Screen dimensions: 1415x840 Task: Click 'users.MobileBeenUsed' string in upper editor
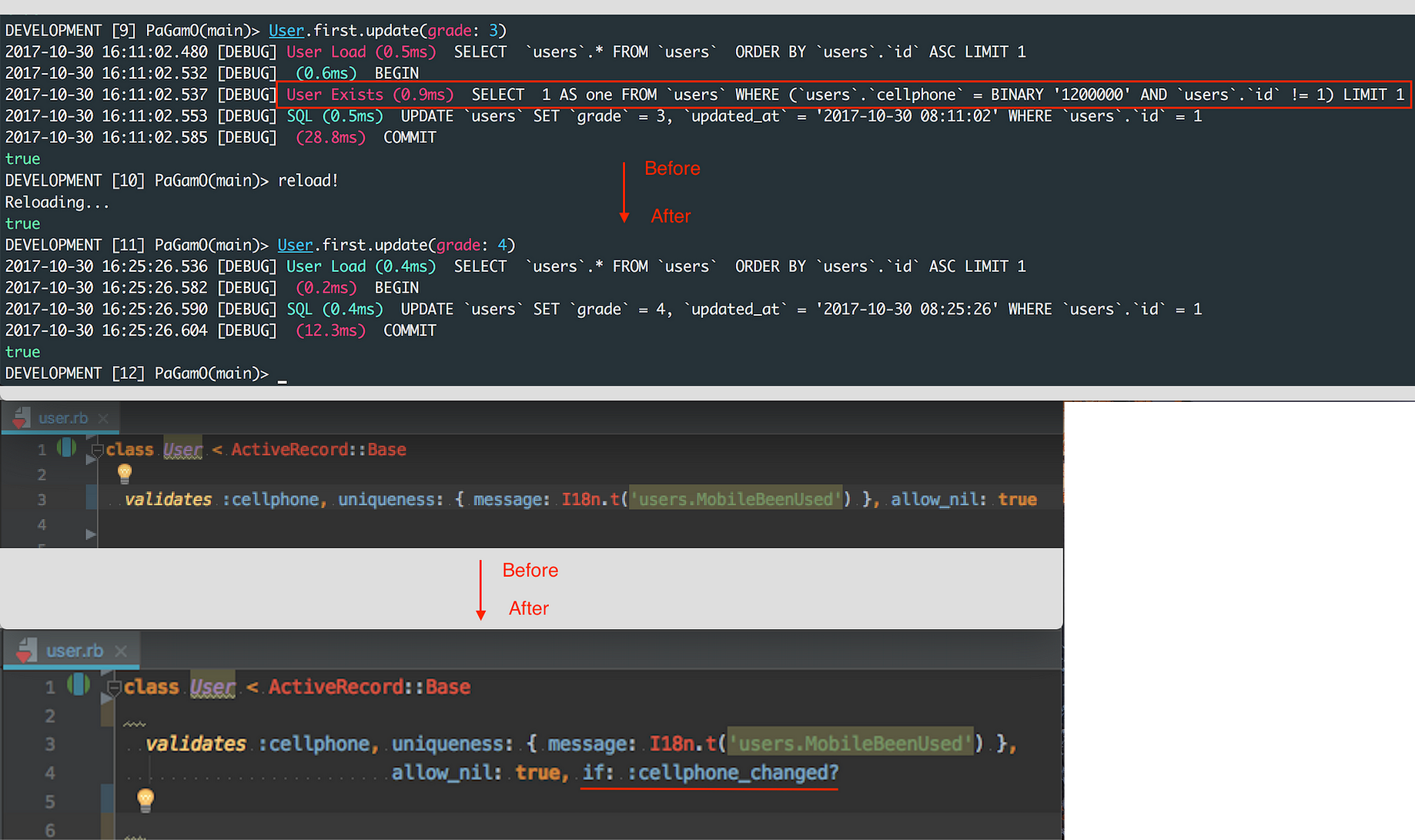(737, 500)
